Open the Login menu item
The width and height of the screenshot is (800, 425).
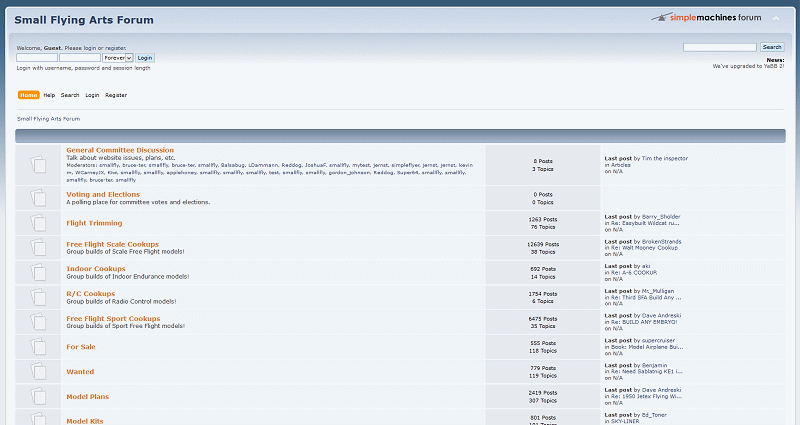[x=92, y=95]
